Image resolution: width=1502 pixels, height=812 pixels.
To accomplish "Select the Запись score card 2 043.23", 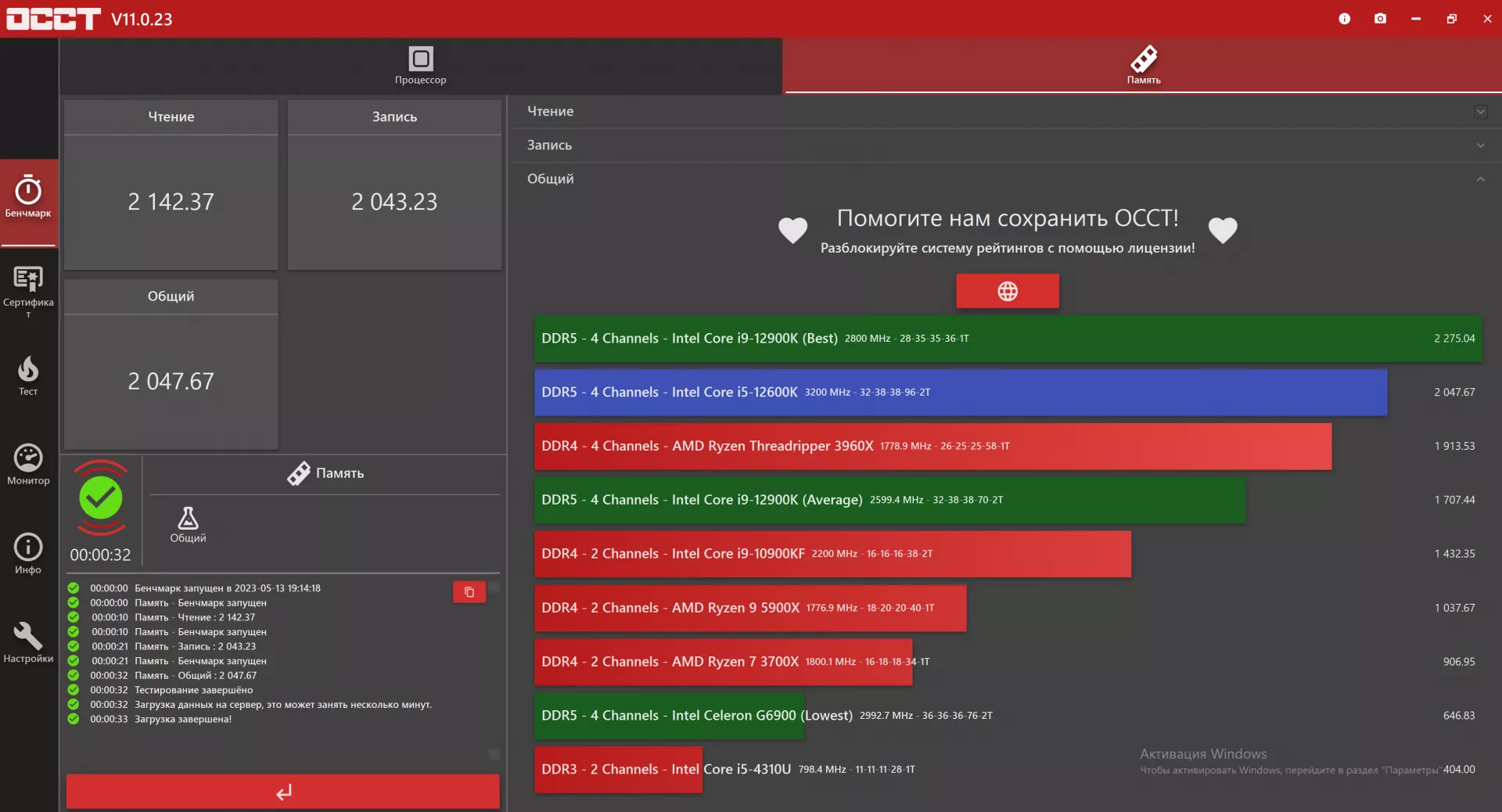I will point(395,185).
